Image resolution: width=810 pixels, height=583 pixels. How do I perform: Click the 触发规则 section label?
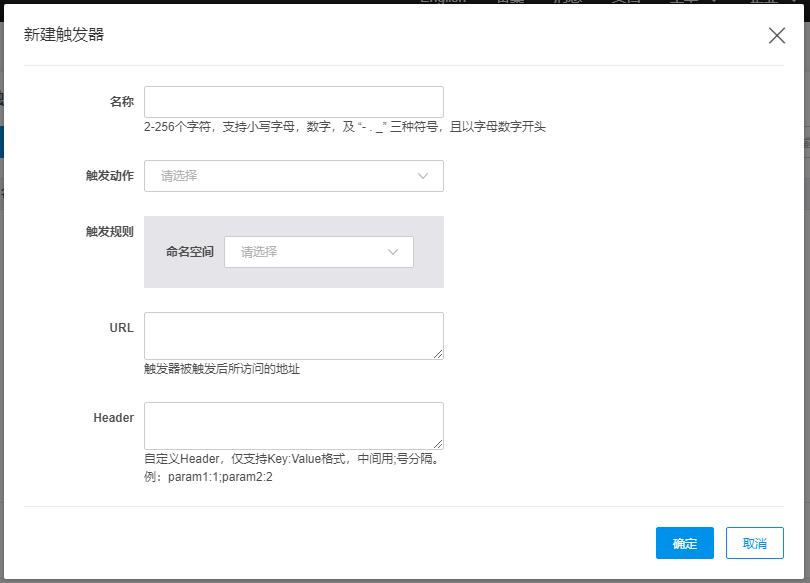(109, 231)
